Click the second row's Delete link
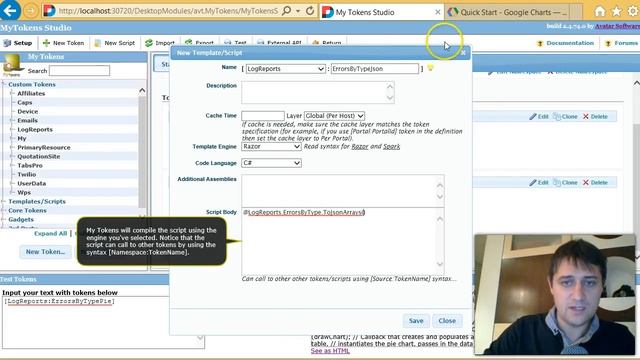640x360 pixels. point(595,182)
